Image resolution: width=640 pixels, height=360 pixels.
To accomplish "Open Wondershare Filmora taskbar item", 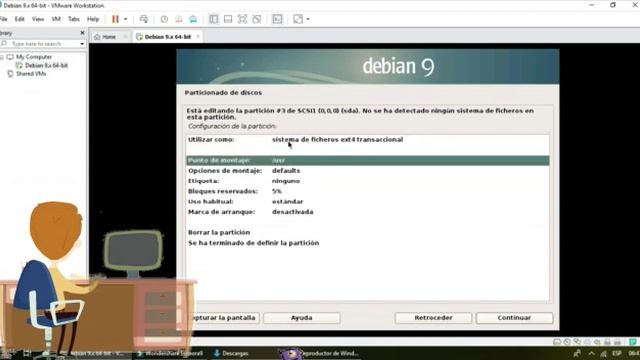I will (171, 353).
